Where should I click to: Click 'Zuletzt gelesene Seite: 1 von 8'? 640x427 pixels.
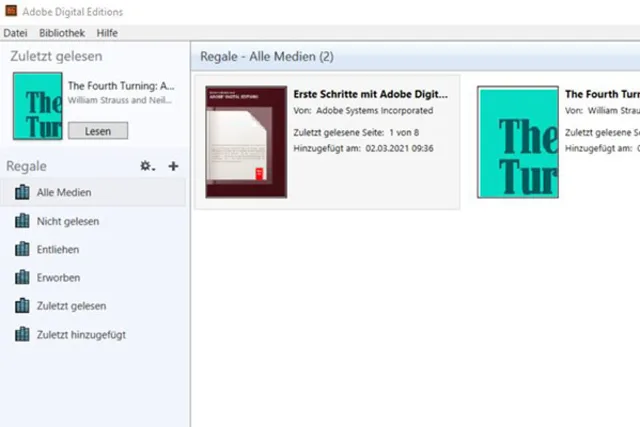(x=356, y=133)
